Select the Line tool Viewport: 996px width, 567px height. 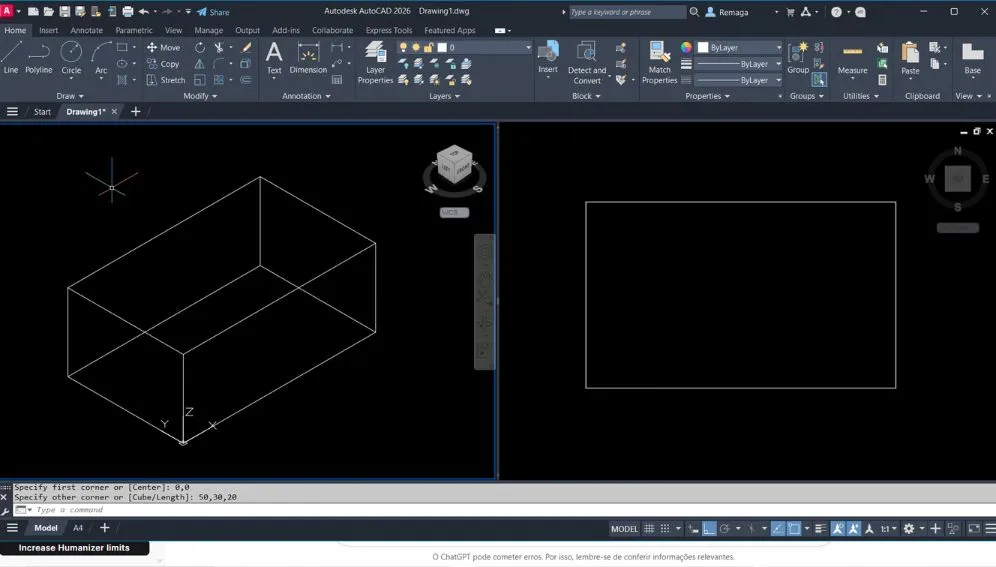11,57
